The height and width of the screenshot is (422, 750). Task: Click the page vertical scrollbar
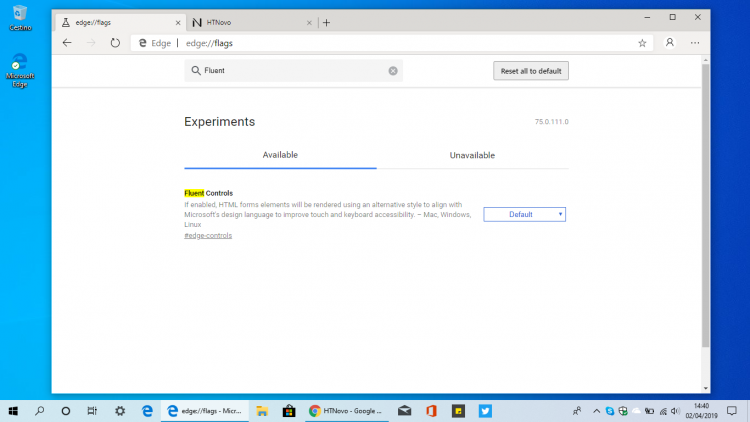coord(706,206)
